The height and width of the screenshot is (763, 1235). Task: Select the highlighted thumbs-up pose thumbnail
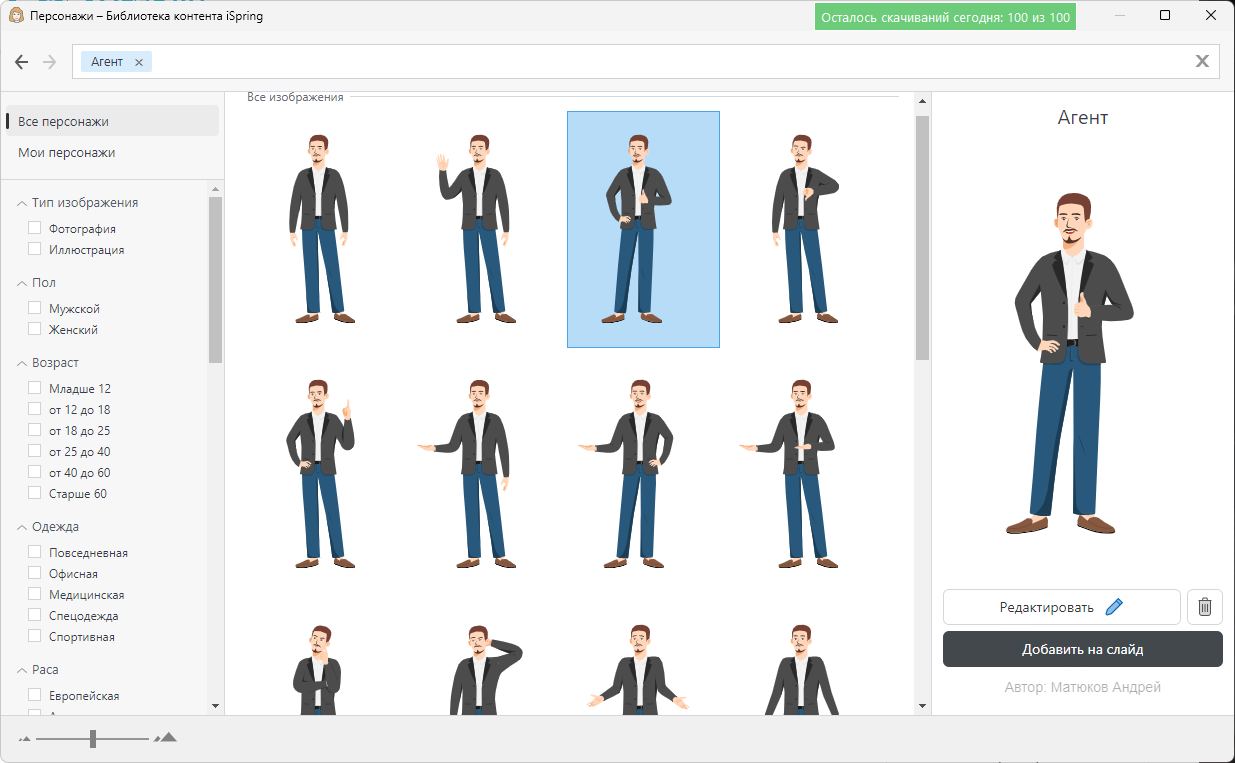(x=643, y=229)
